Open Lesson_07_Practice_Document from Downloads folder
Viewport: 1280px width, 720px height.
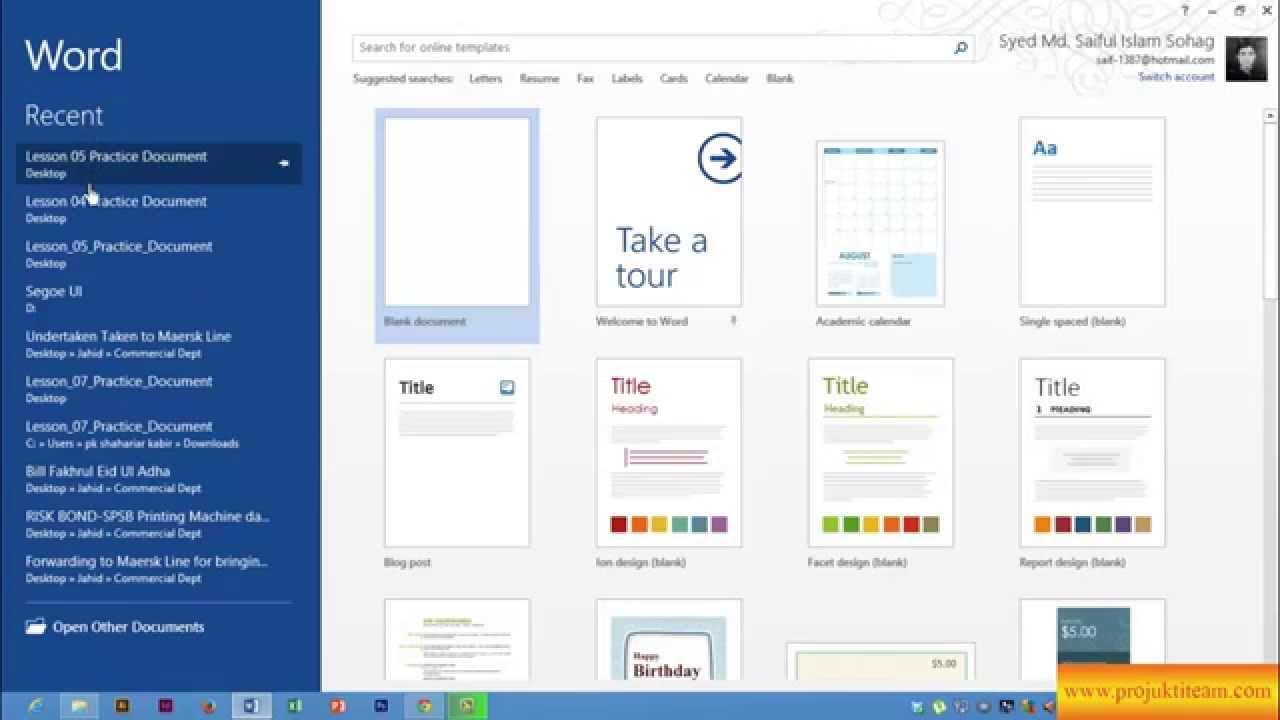pyautogui.click(x=158, y=433)
